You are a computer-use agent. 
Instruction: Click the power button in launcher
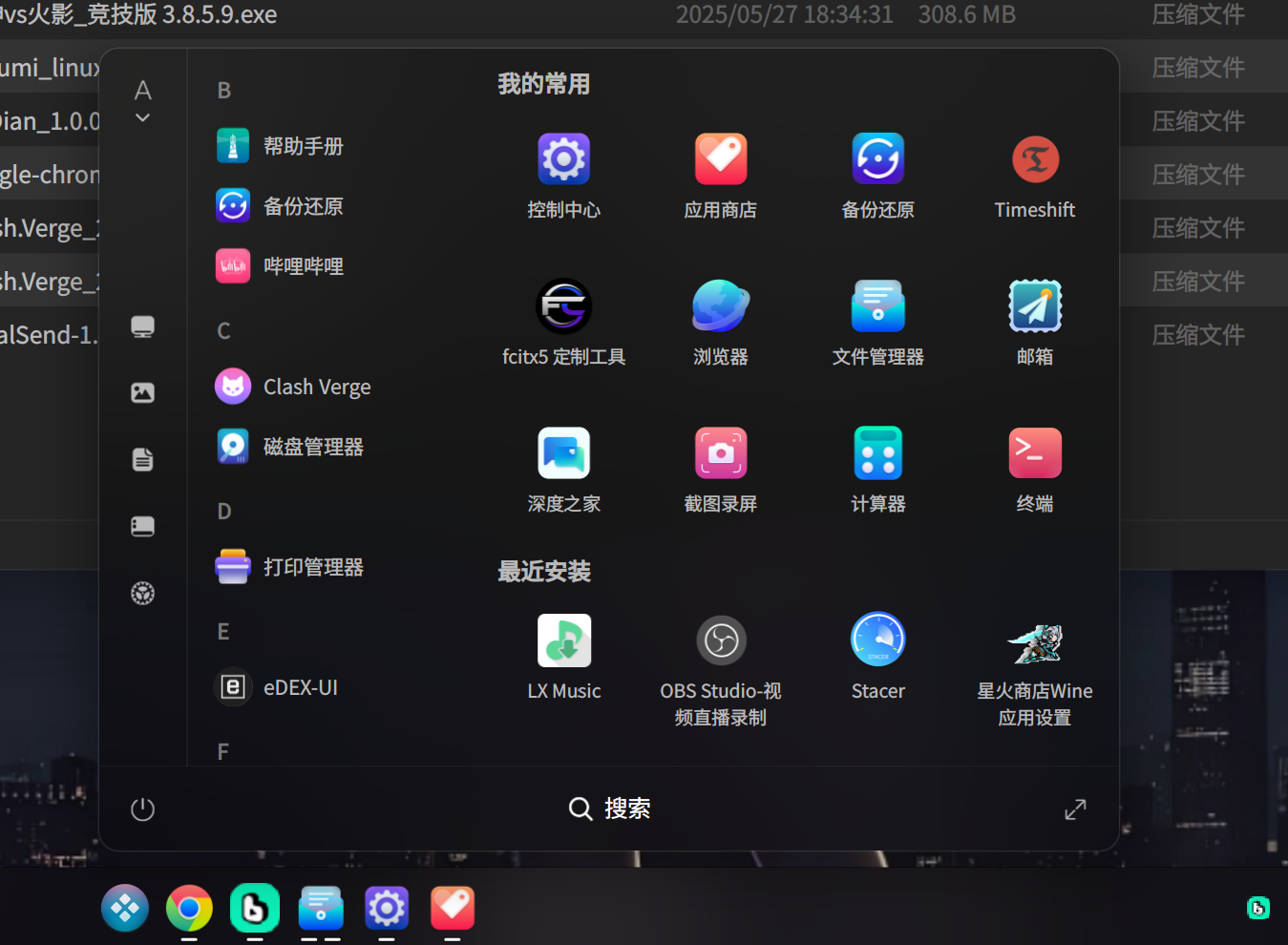point(142,809)
